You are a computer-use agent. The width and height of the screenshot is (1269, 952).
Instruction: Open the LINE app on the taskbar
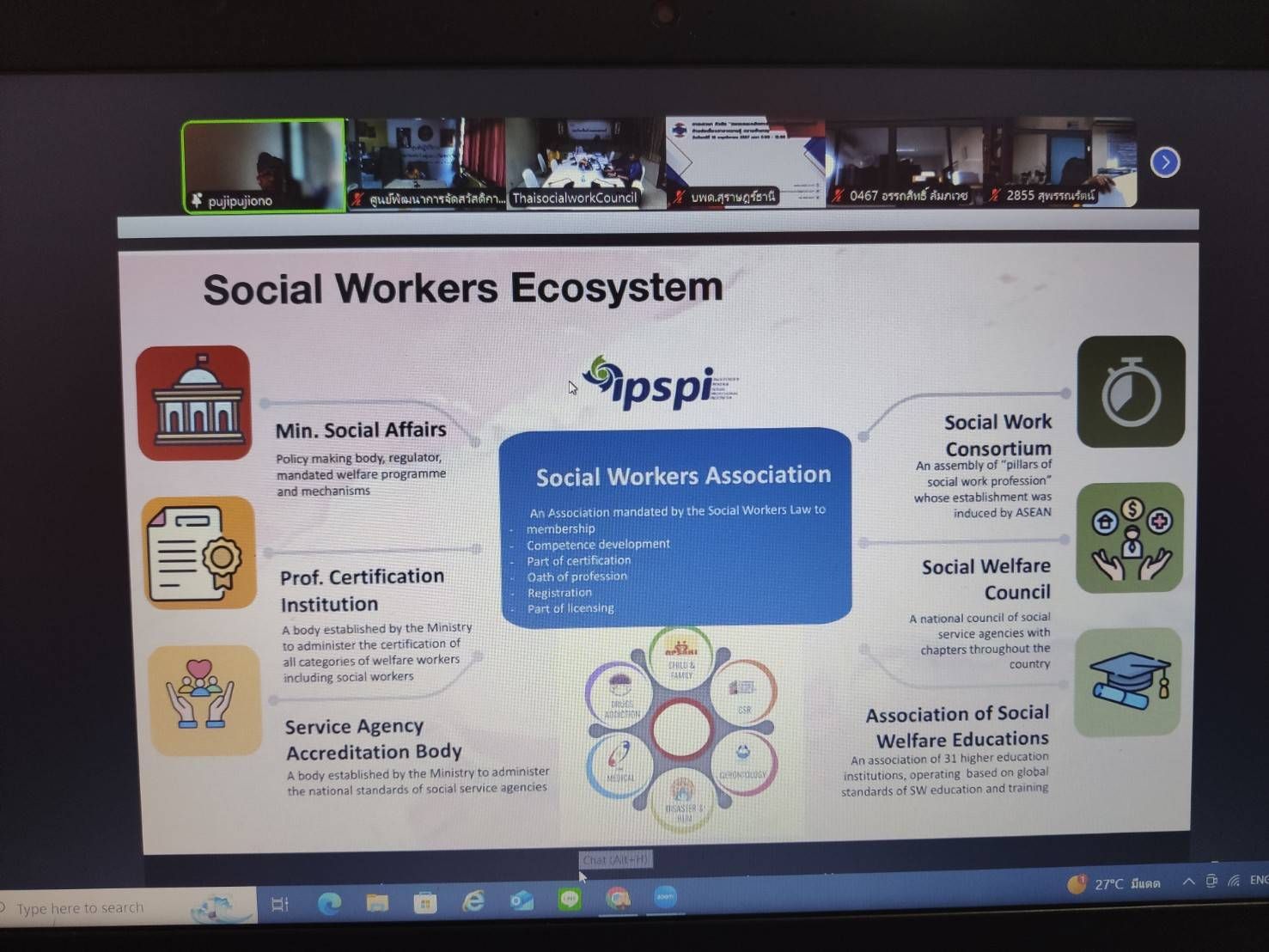point(570,900)
